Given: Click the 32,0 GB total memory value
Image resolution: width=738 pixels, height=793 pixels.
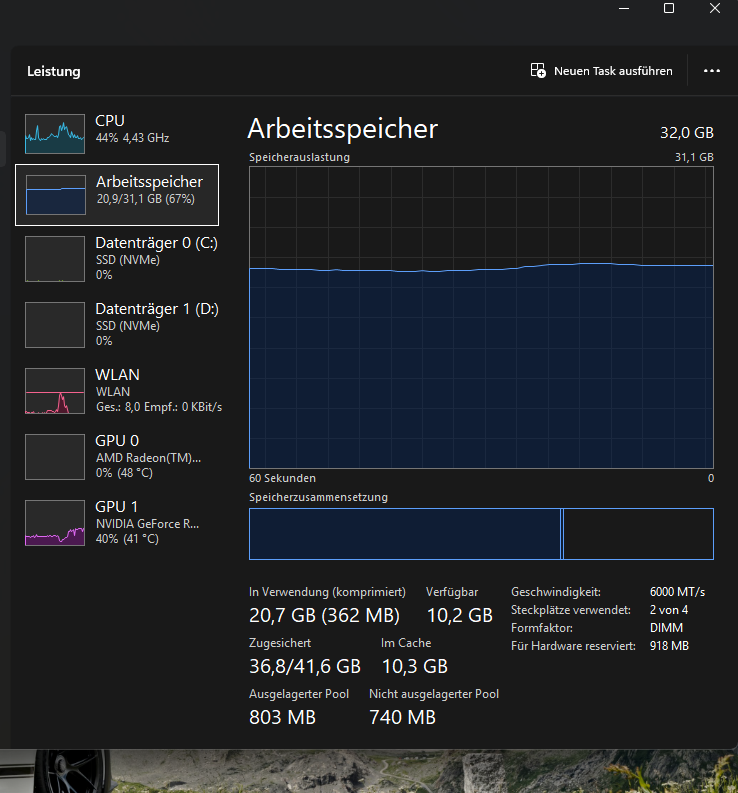Looking at the screenshot, I should point(686,133).
